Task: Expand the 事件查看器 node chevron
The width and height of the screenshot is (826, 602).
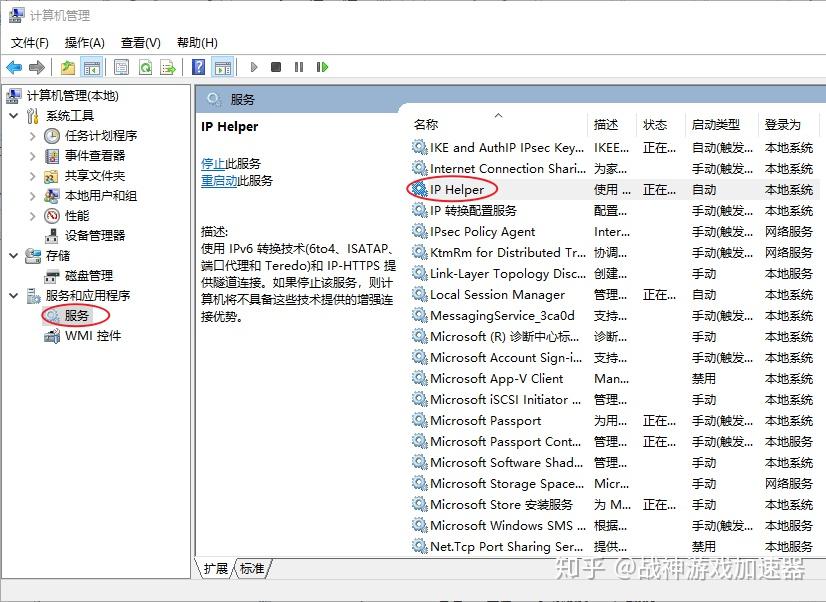Action: point(33,156)
